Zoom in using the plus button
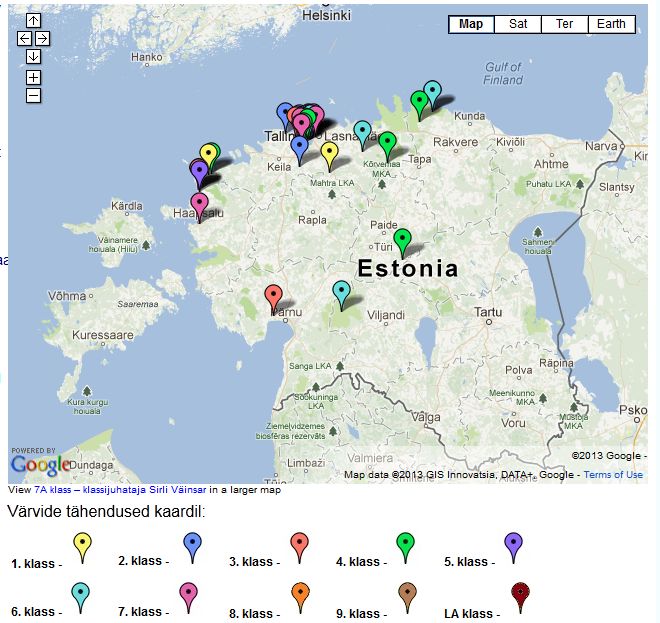Image resolution: width=660 pixels, height=623 pixels. [33, 77]
